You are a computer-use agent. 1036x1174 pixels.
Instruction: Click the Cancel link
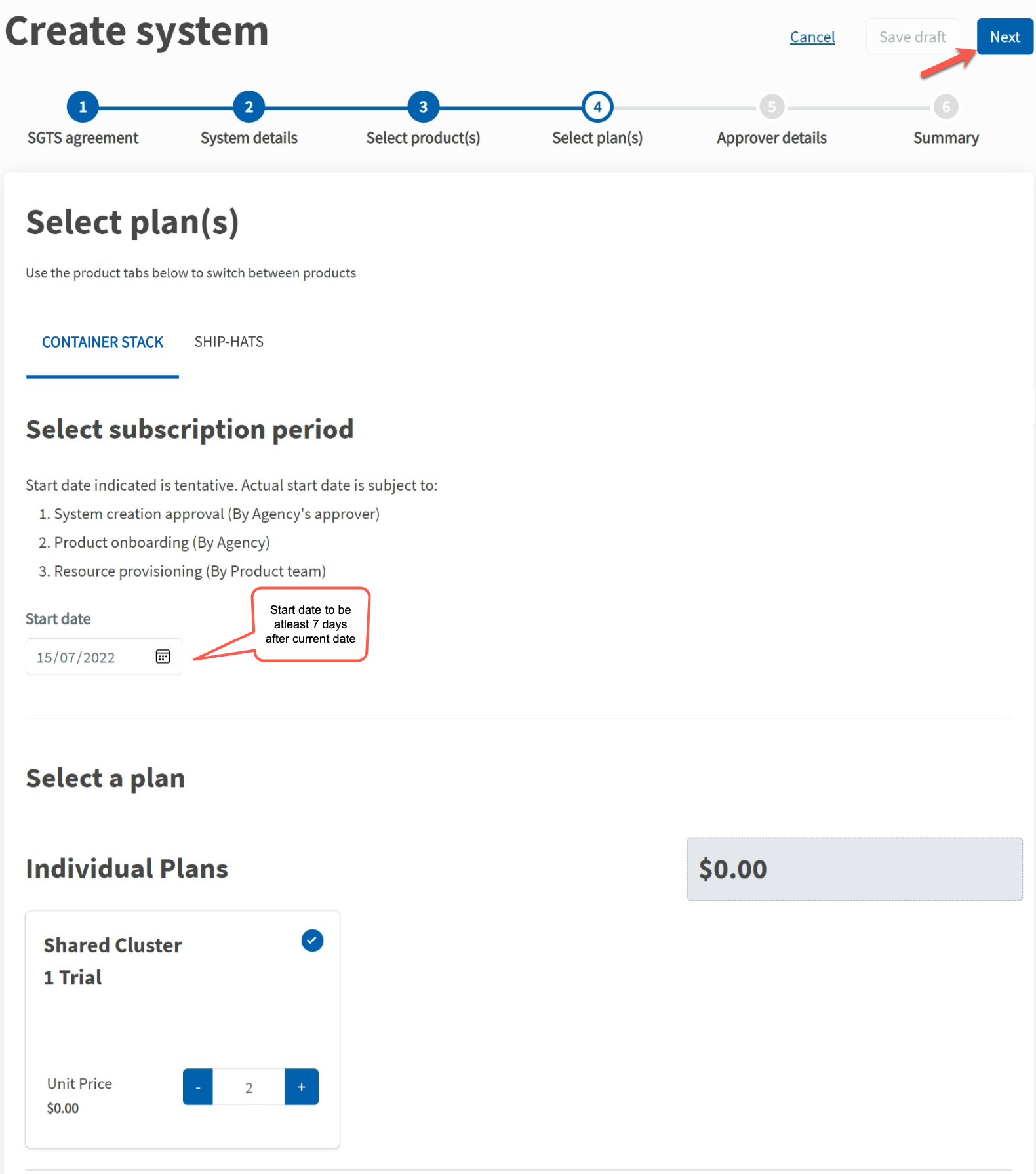tap(812, 37)
